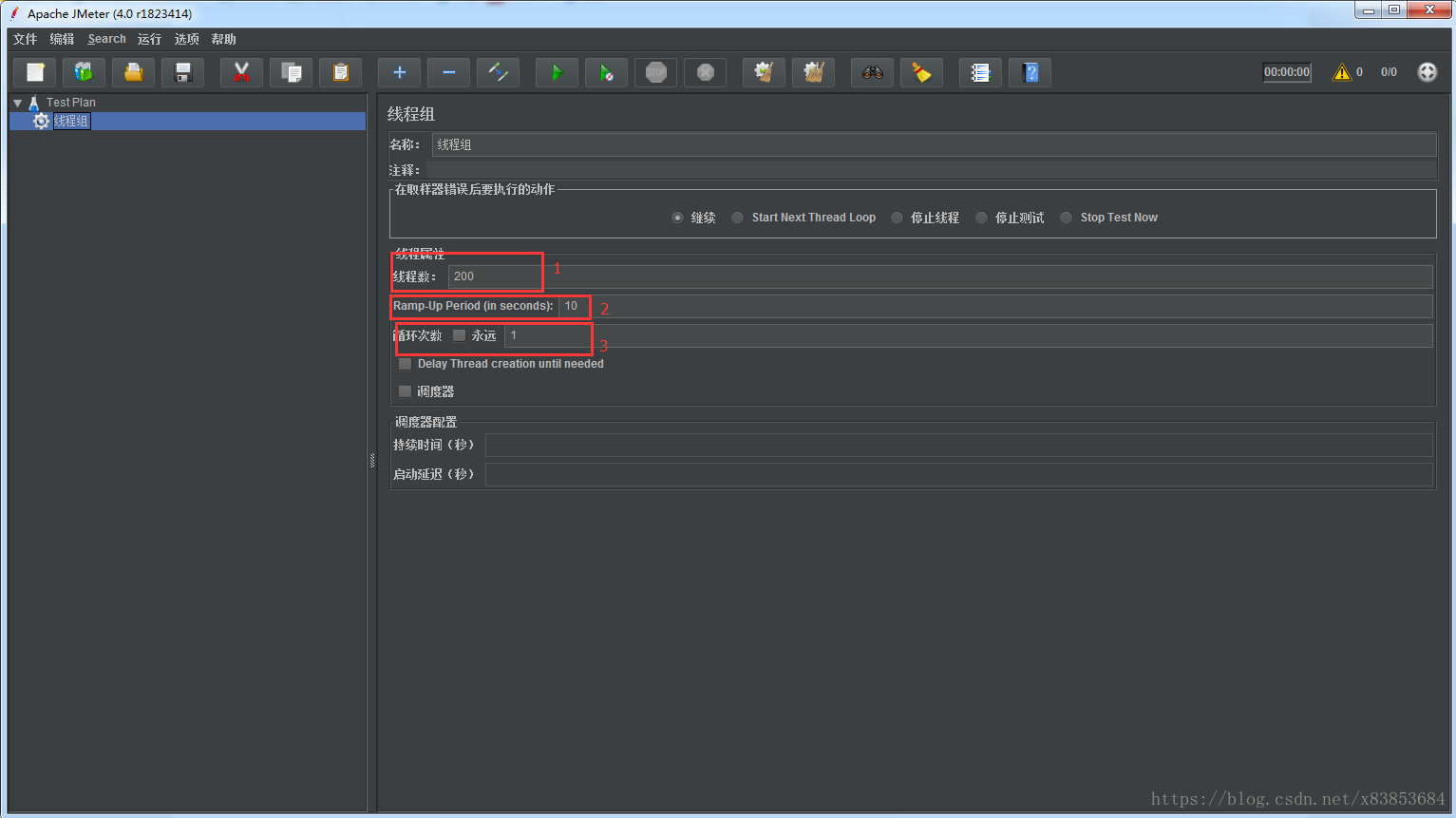Screen dimensions: 1456x818
Task: Open the Templates icon in toolbar
Action: click(85, 72)
